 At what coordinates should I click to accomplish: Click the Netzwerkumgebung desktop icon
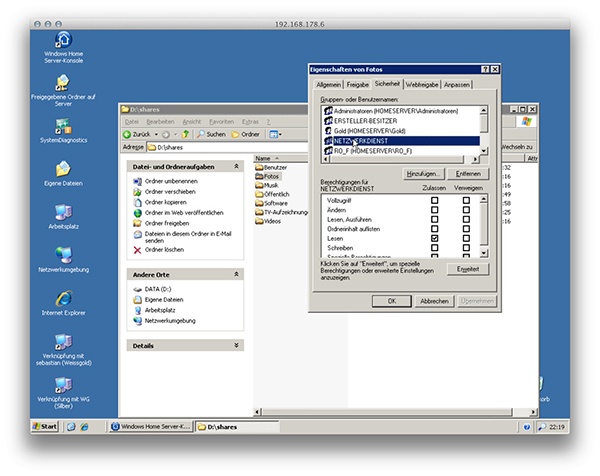click(x=63, y=255)
